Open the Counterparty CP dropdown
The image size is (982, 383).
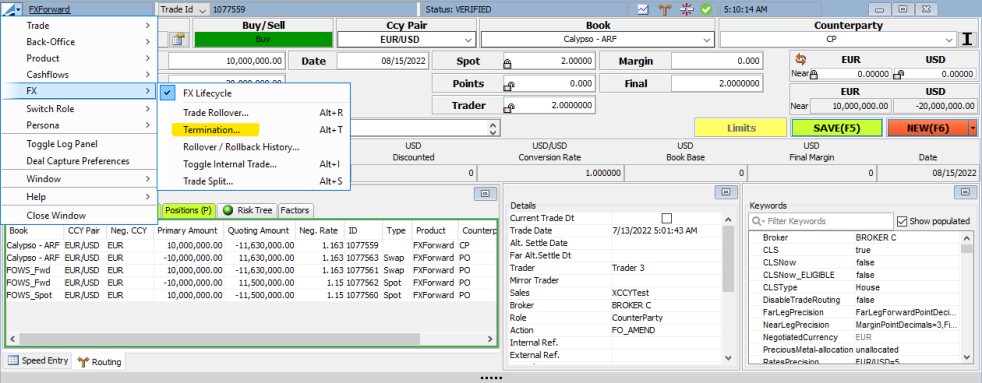(949, 39)
